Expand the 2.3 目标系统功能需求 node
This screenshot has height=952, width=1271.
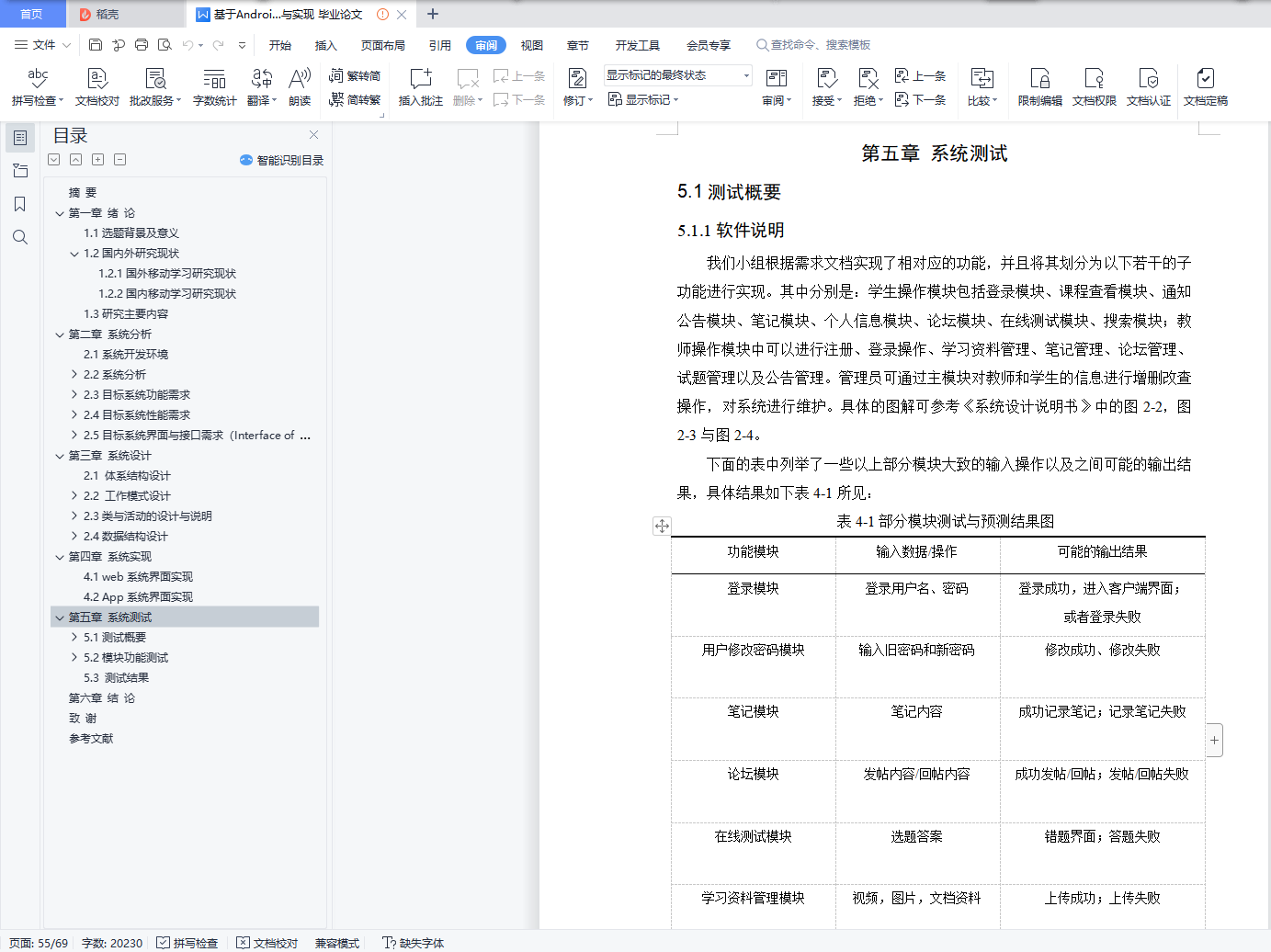click(x=74, y=395)
